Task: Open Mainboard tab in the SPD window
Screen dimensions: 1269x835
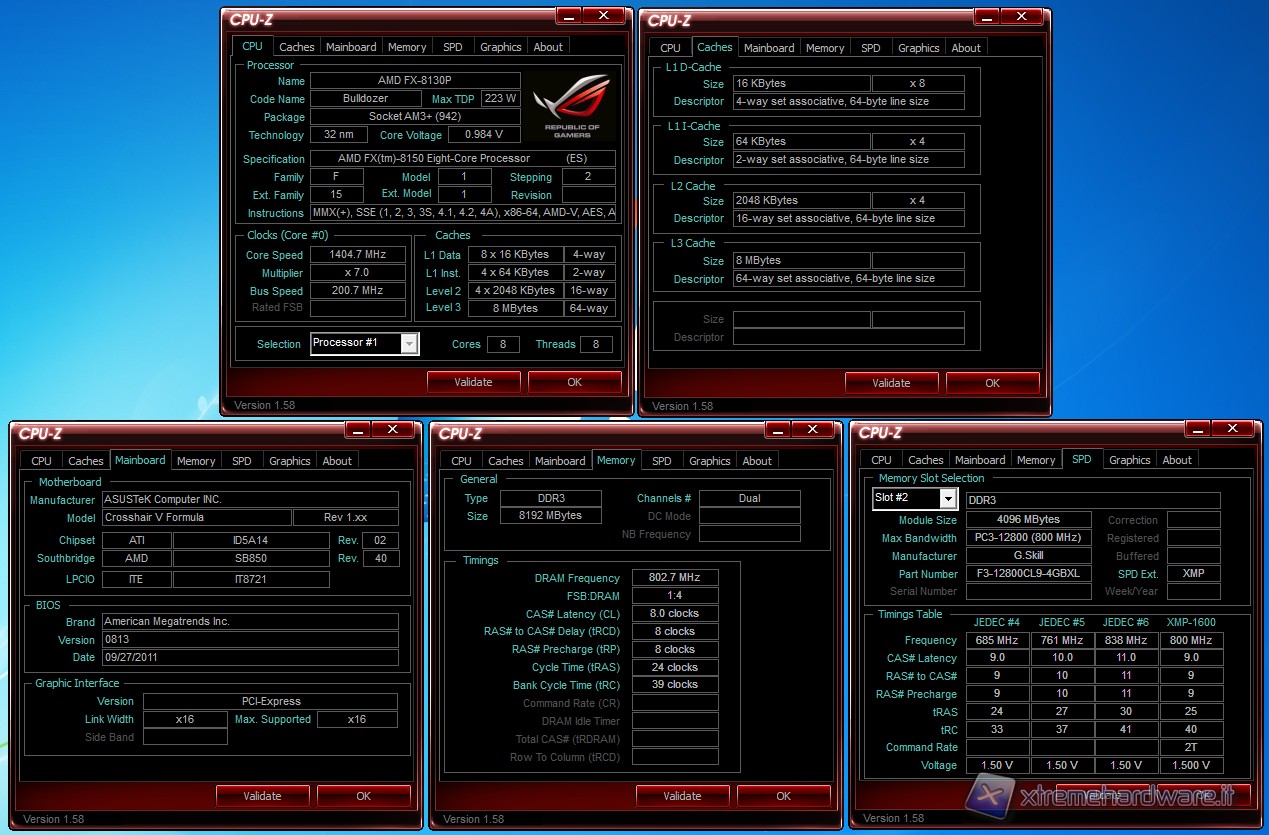Action: click(x=980, y=460)
